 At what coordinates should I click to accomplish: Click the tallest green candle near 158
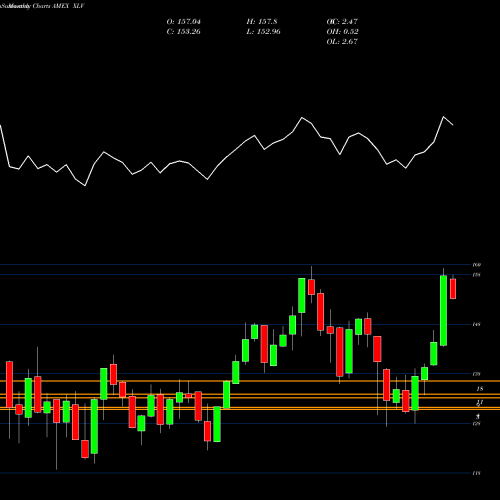point(443,310)
